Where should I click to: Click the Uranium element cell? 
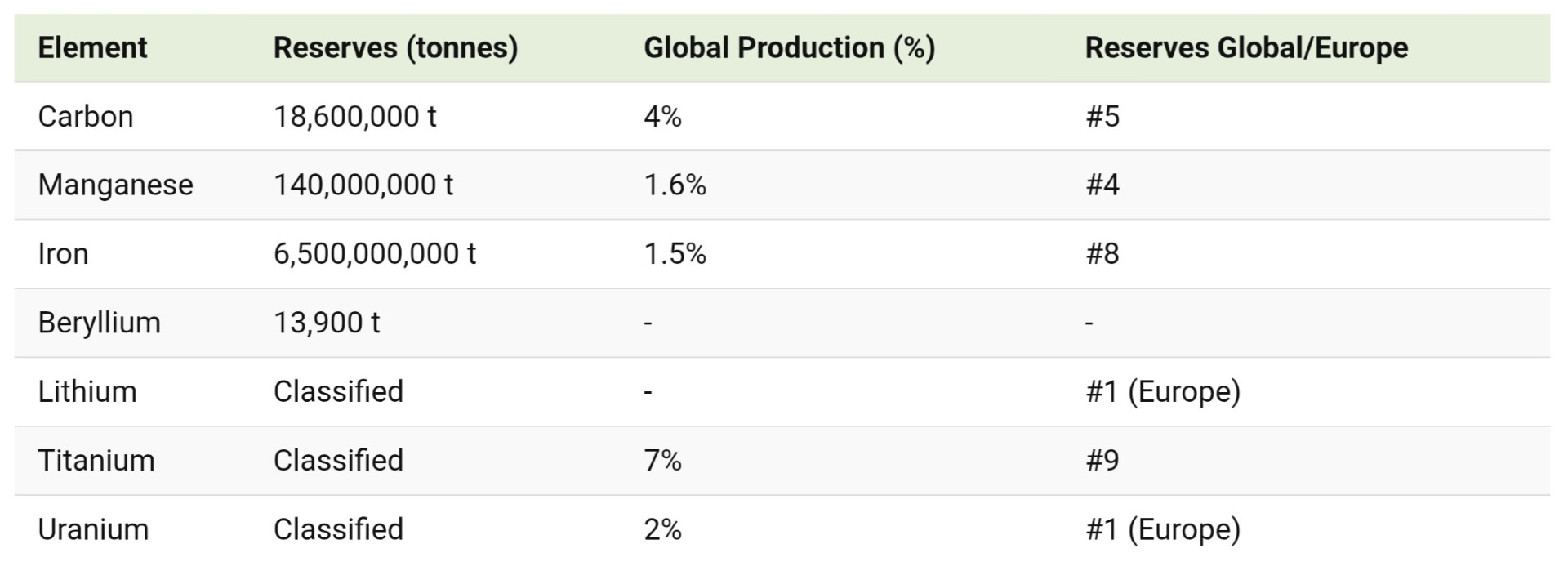pos(93,529)
